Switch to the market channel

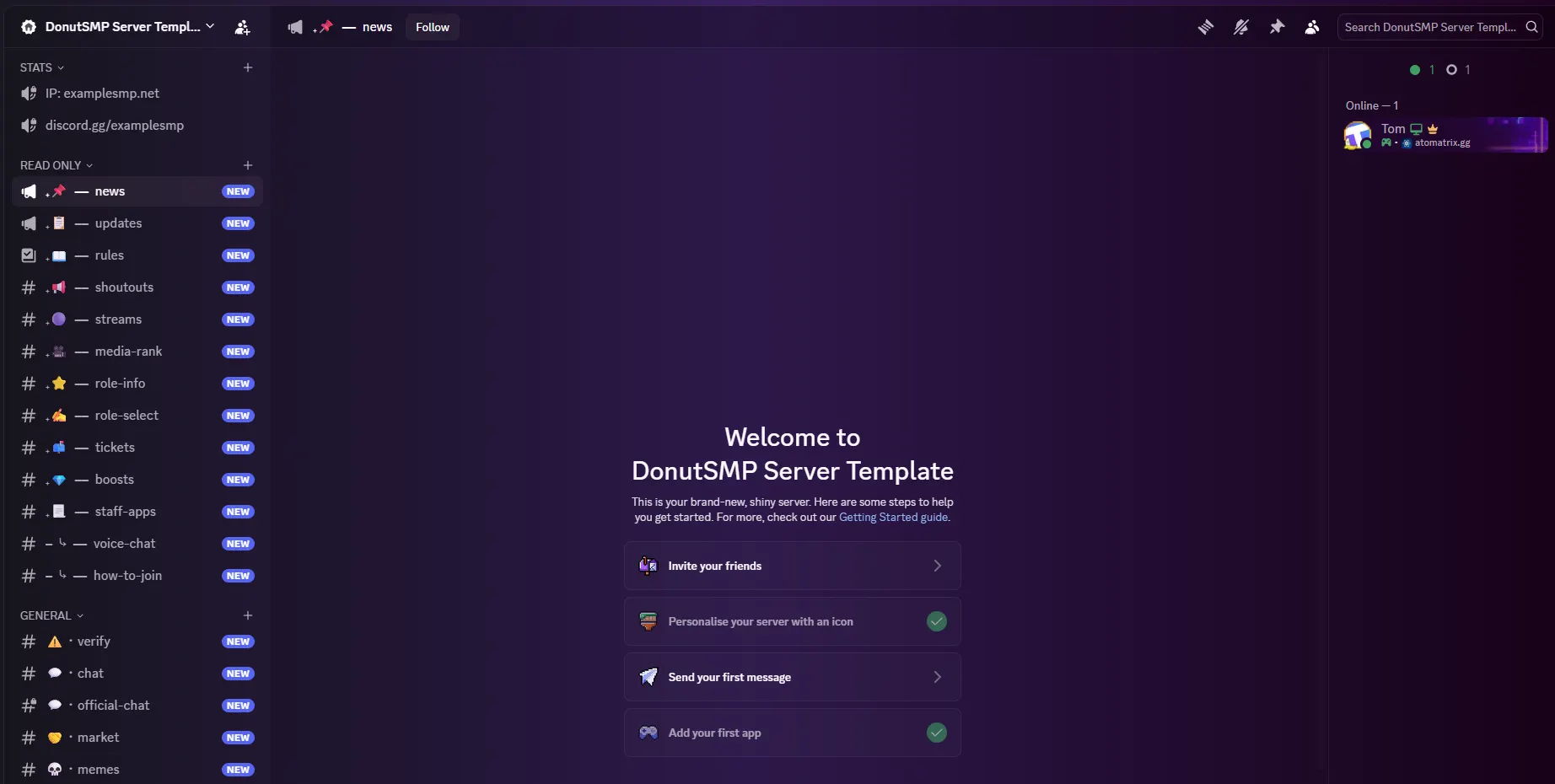[137, 738]
